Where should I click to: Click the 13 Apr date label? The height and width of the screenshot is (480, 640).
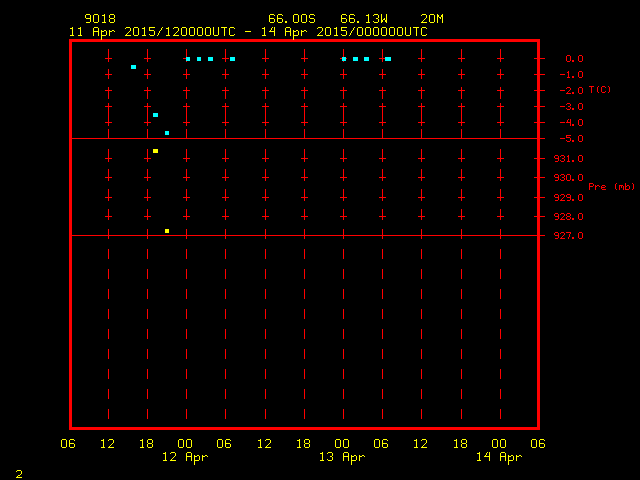click(x=342, y=457)
